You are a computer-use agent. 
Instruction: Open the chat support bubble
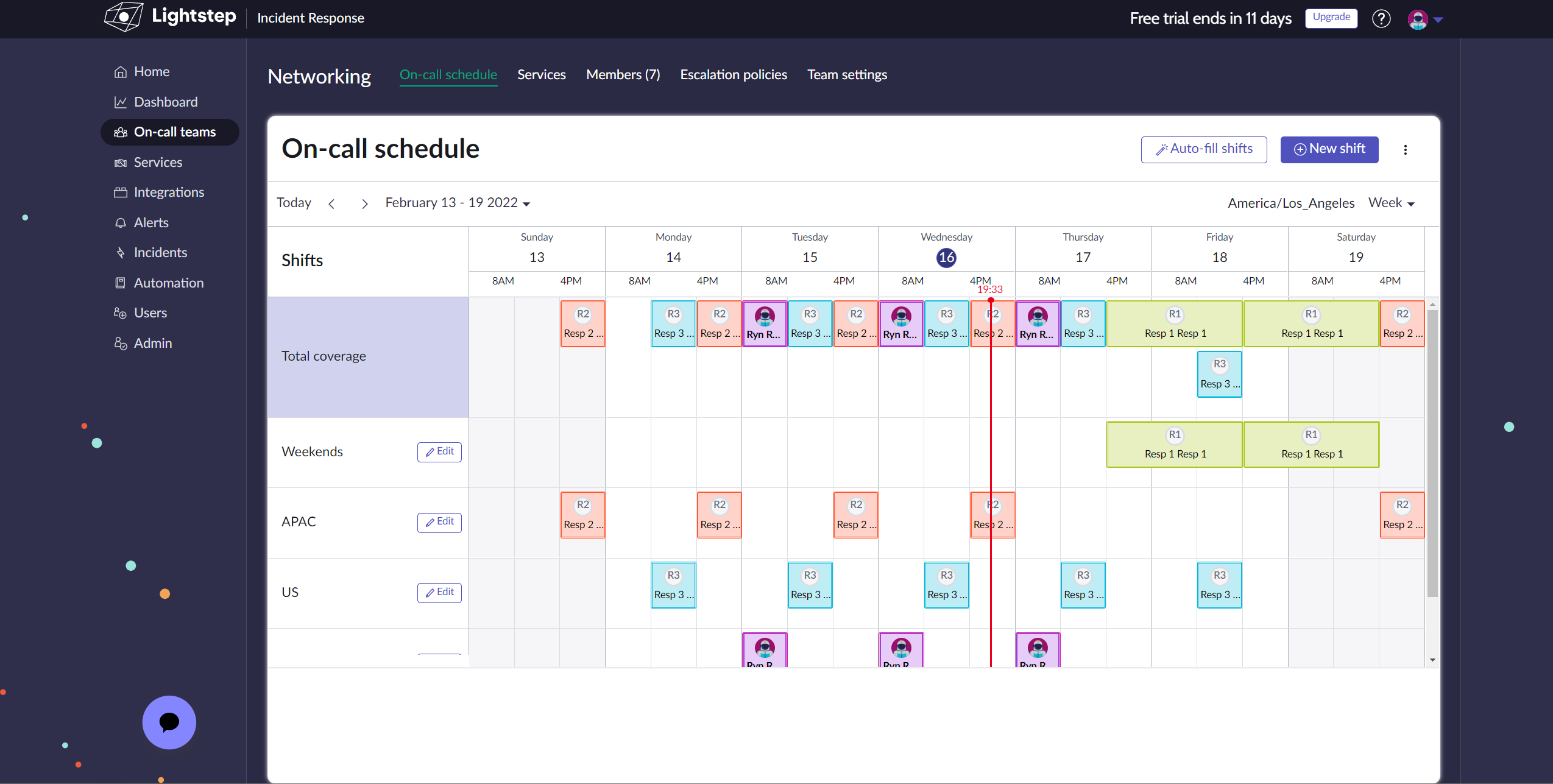(x=169, y=722)
